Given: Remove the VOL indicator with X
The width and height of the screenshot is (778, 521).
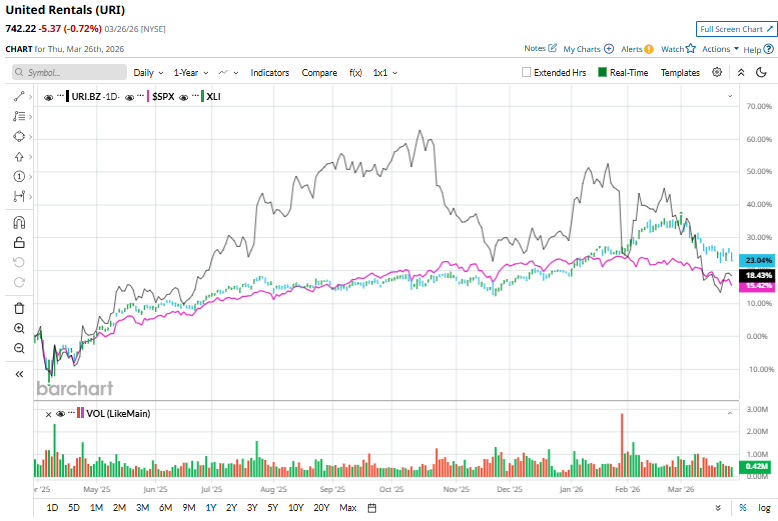Looking at the screenshot, I should [x=48, y=414].
